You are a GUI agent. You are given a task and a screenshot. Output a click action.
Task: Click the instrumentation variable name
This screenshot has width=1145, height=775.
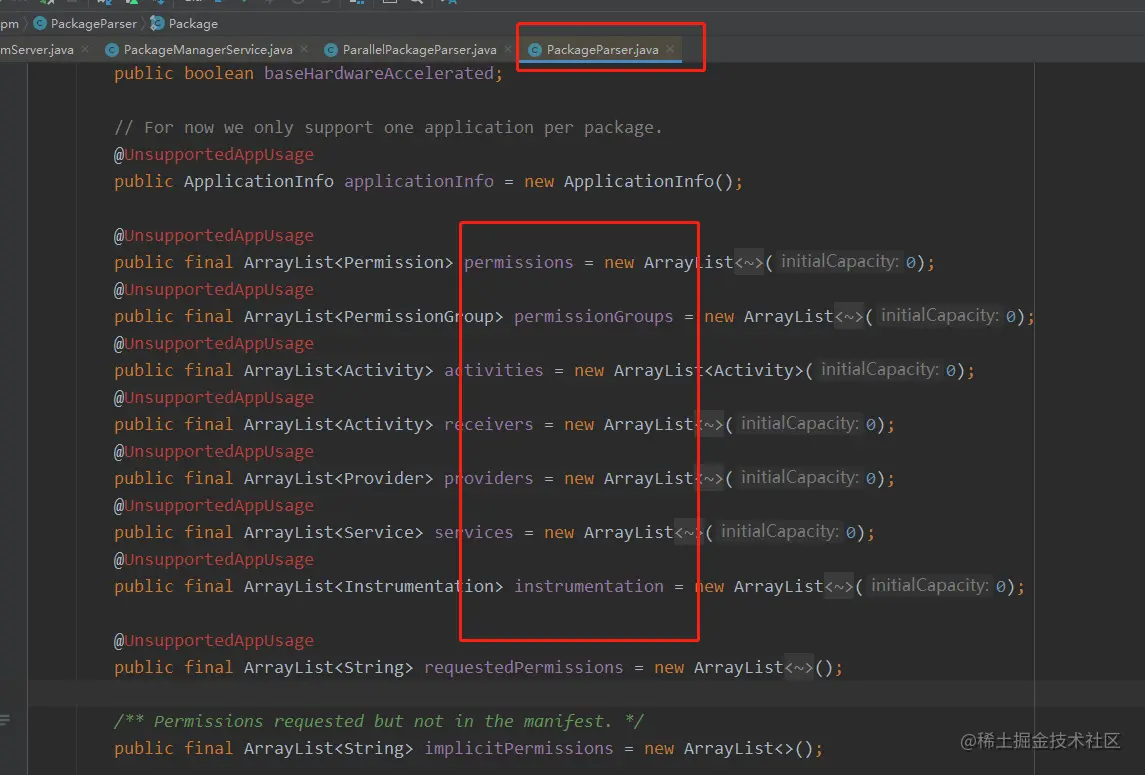pos(589,587)
